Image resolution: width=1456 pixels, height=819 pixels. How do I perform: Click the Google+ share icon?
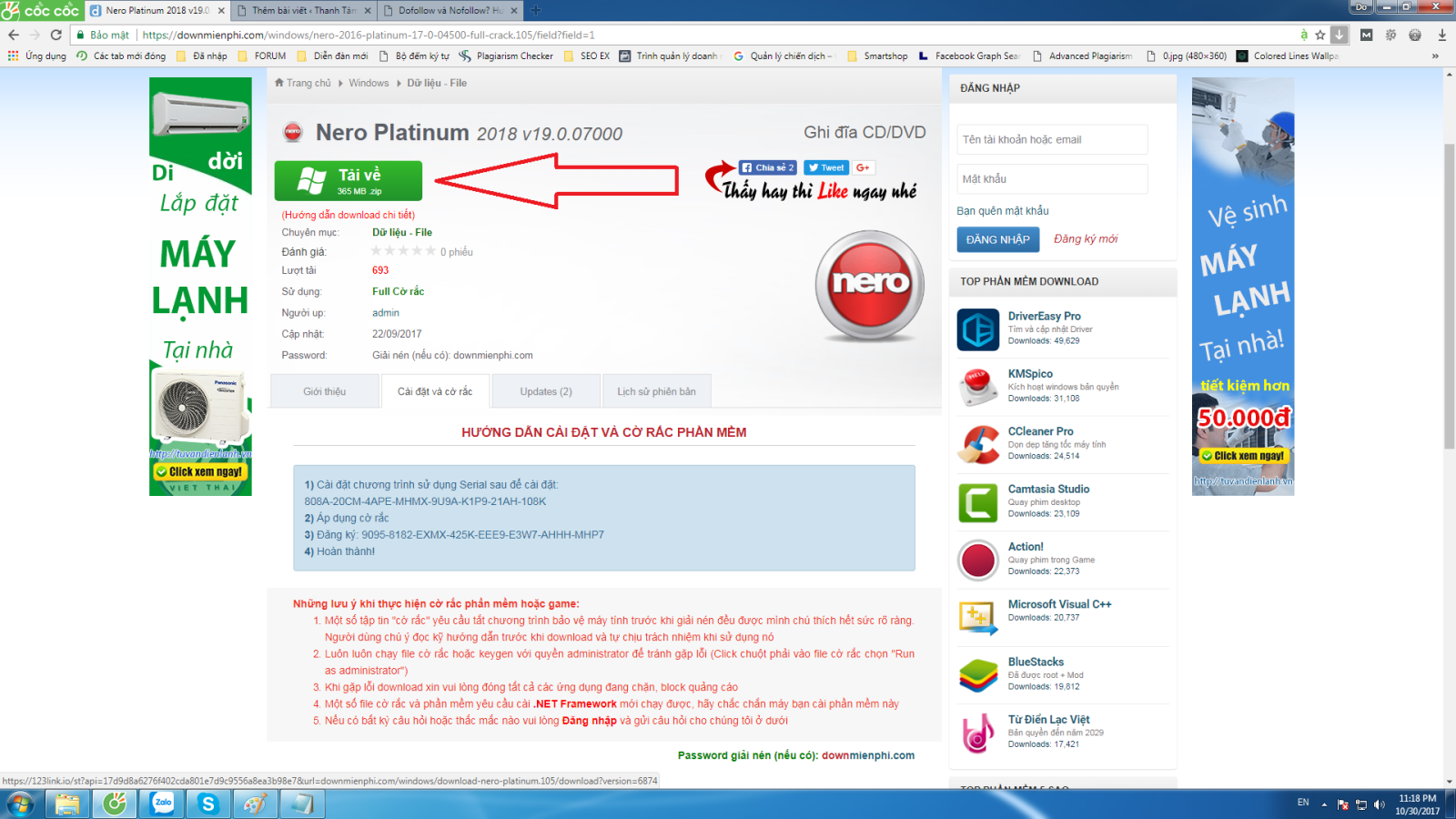pyautogui.click(x=863, y=167)
